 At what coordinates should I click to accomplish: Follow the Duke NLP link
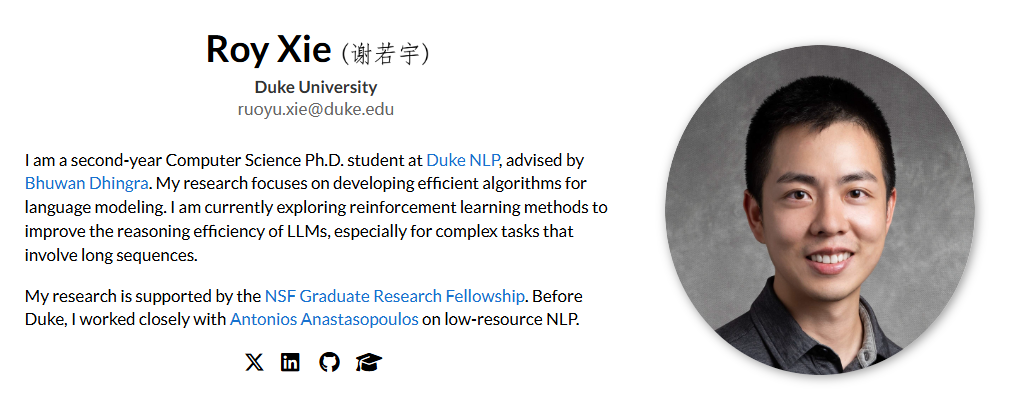pyautogui.click(x=463, y=160)
